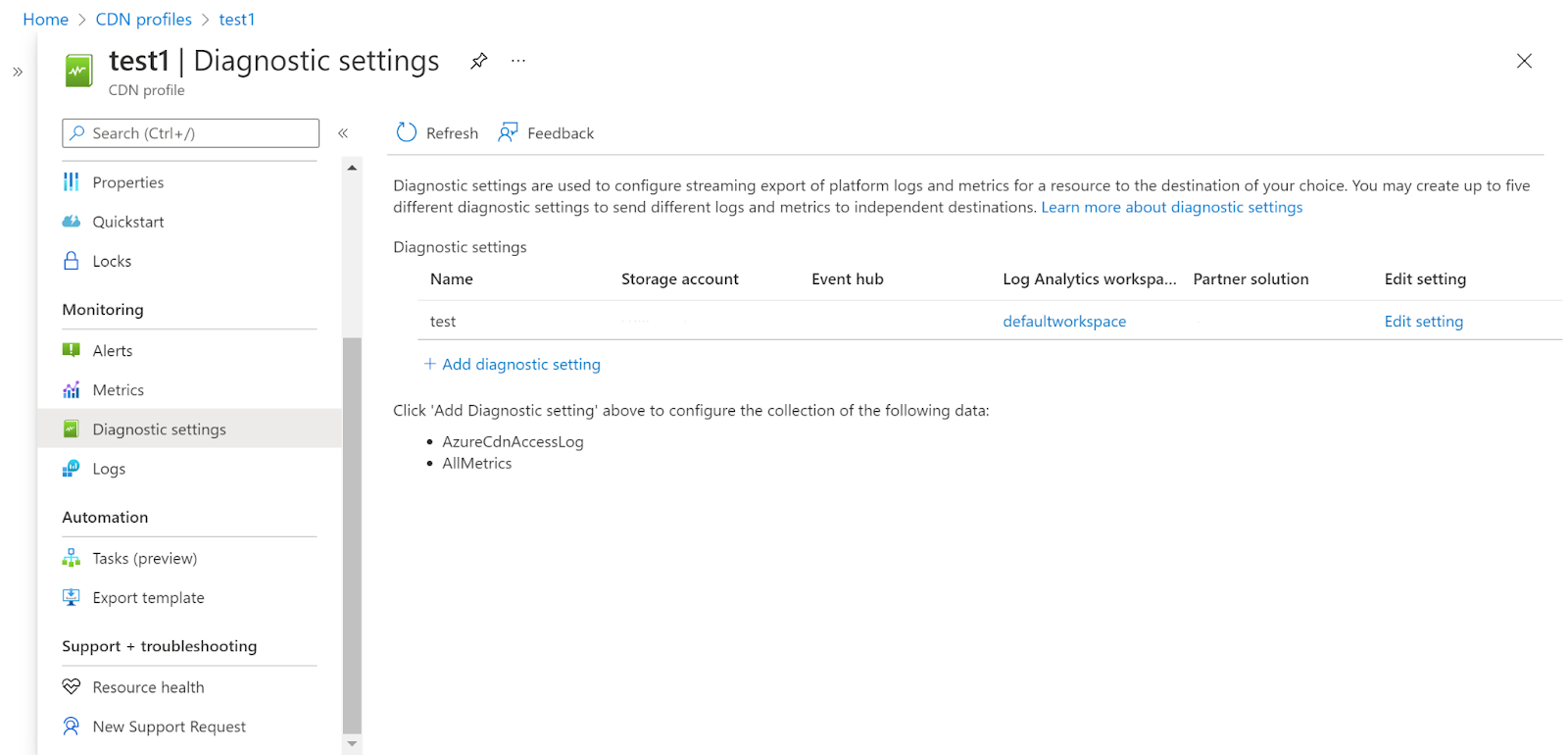Open the Edit setting link for test

[x=1423, y=321]
